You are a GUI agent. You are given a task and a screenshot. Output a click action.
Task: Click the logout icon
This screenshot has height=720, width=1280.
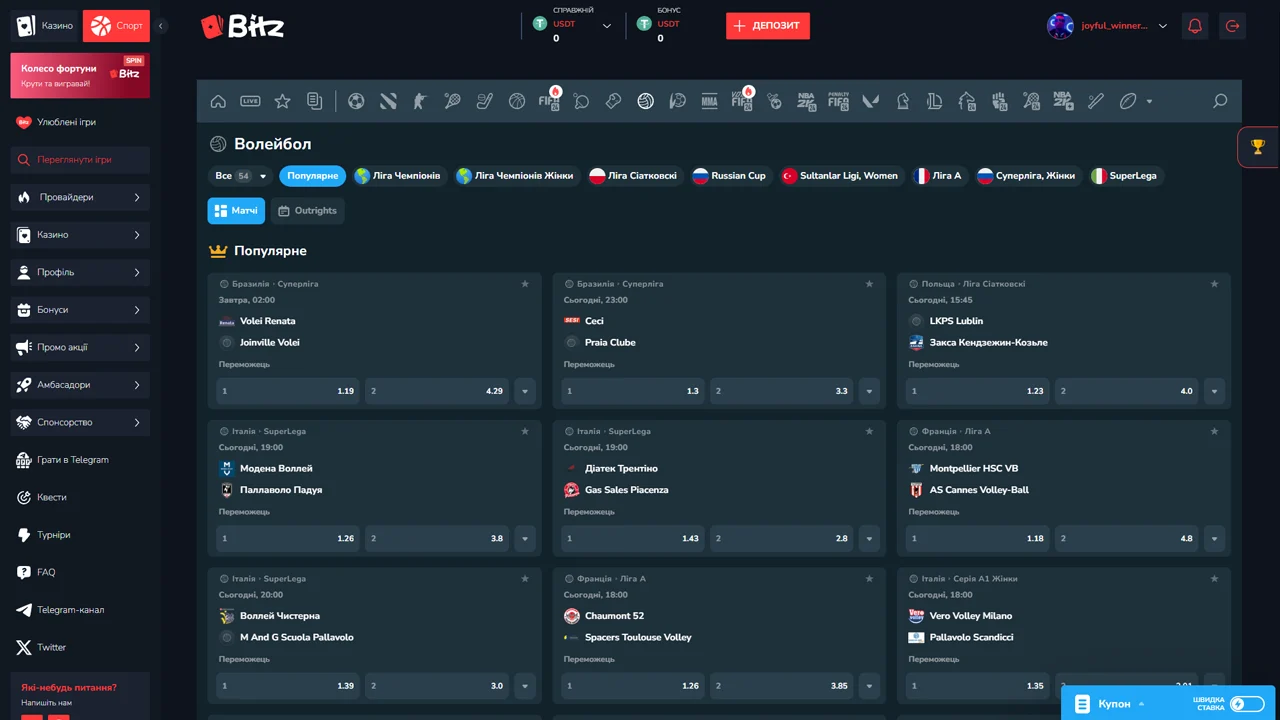coord(1232,26)
